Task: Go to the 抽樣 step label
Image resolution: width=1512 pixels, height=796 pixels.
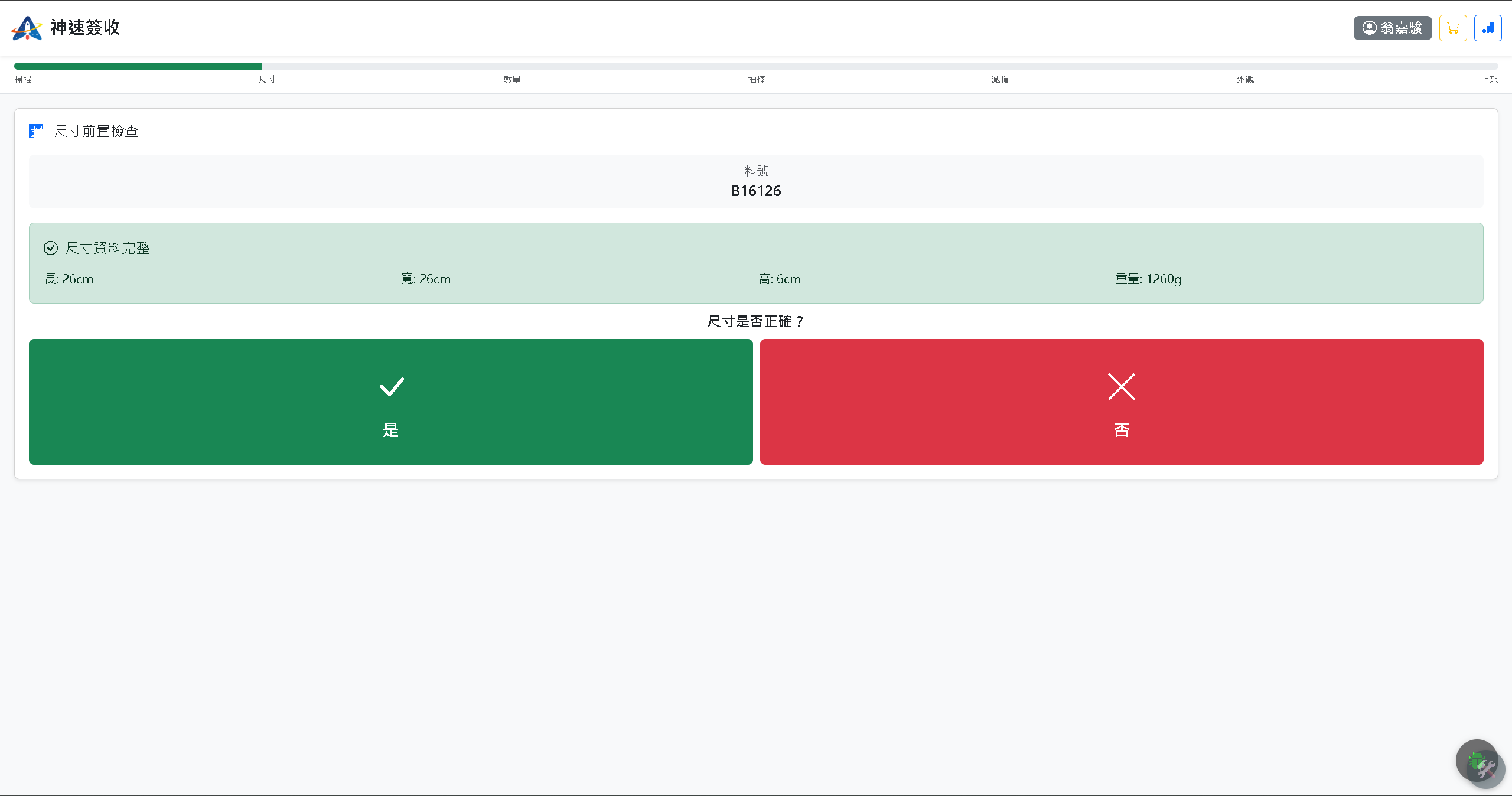Action: 756,79
